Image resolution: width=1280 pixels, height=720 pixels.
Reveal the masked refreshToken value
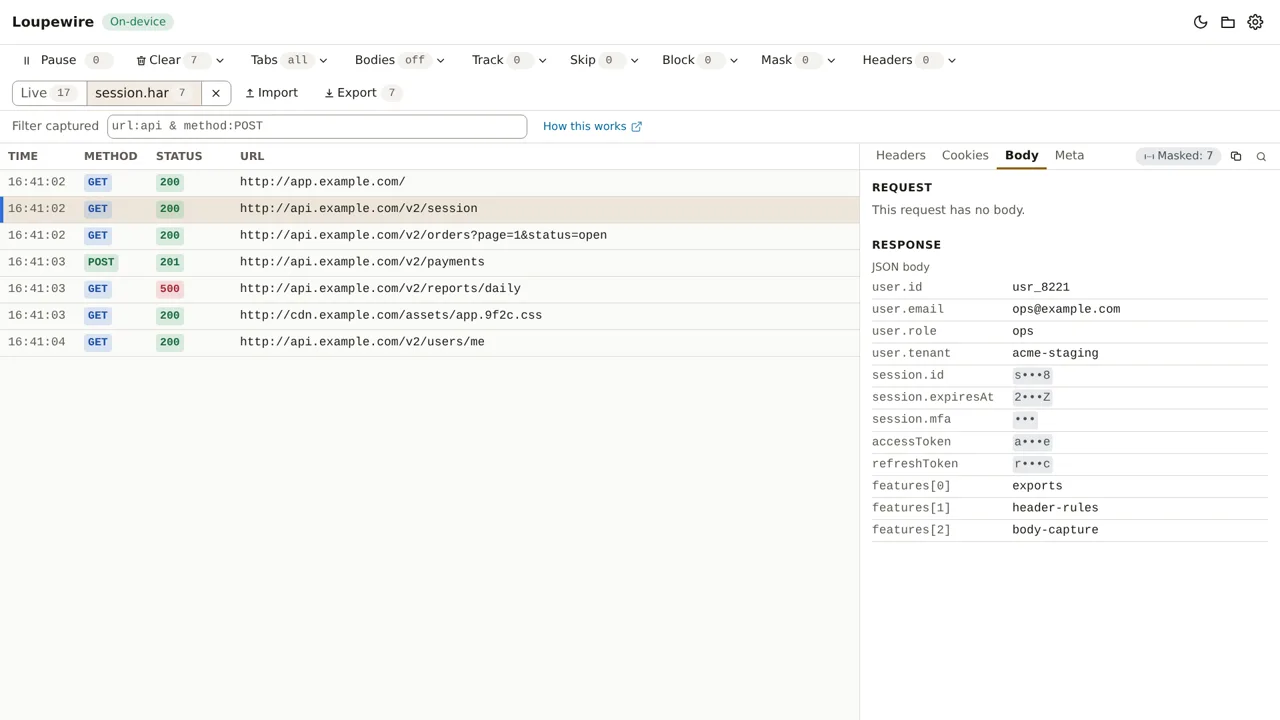[1032, 464]
